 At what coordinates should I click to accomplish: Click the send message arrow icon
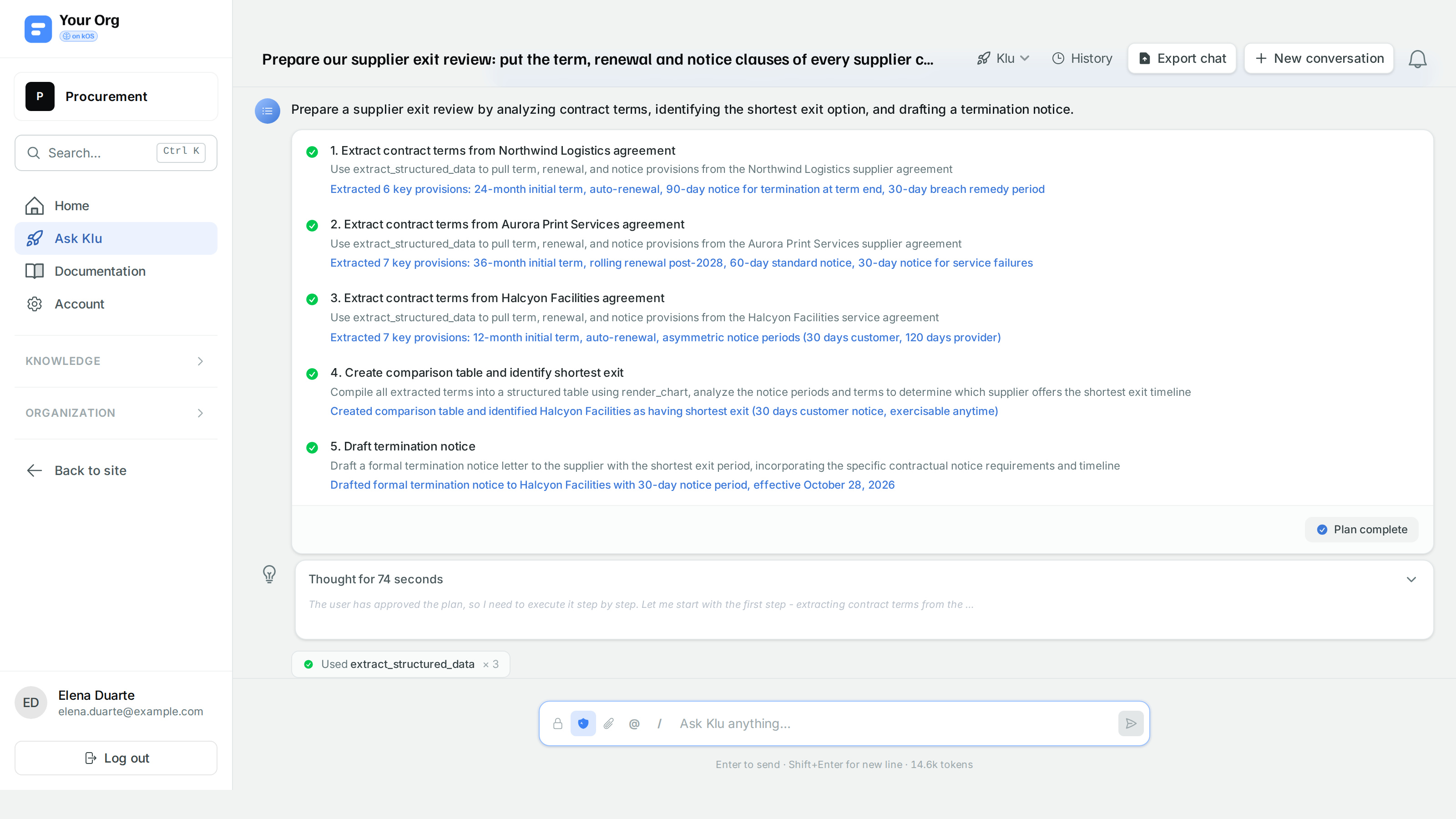pos(1130,723)
